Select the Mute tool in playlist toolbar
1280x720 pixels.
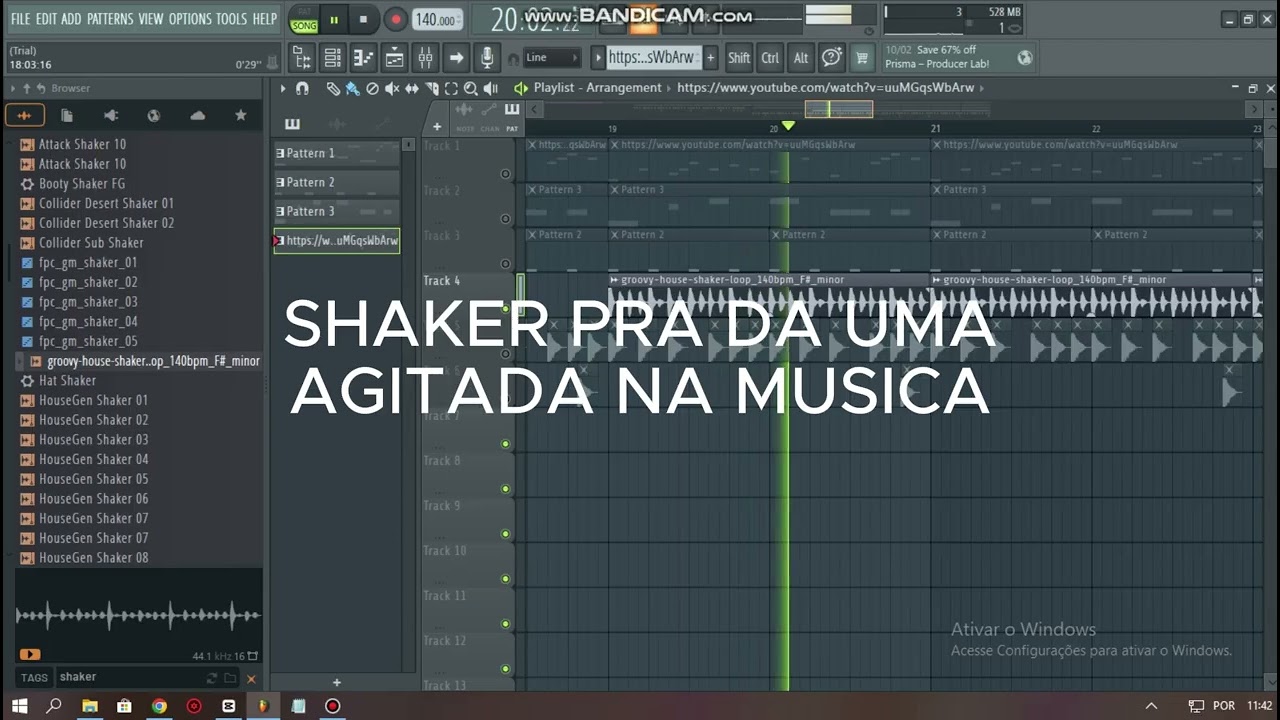pyautogui.click(x=392, y=88)
